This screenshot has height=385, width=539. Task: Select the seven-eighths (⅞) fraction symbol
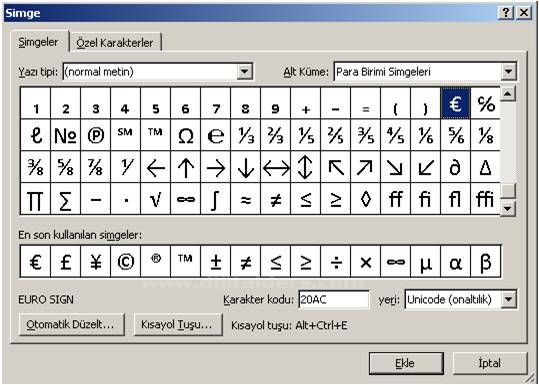click(x=95, y=167)
